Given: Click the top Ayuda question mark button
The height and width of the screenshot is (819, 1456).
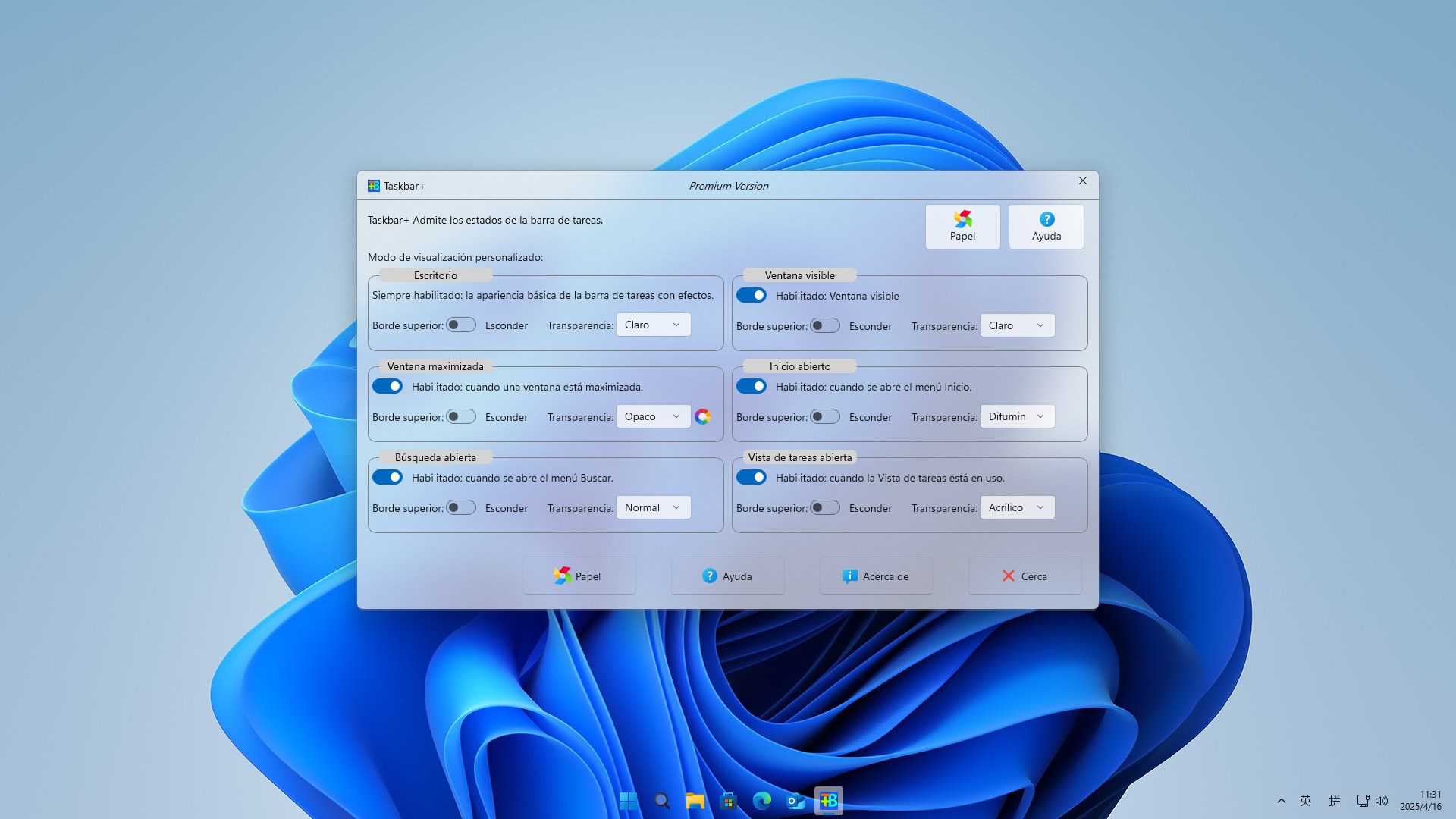Looking at the screenshot, I should click(1046, 226).
